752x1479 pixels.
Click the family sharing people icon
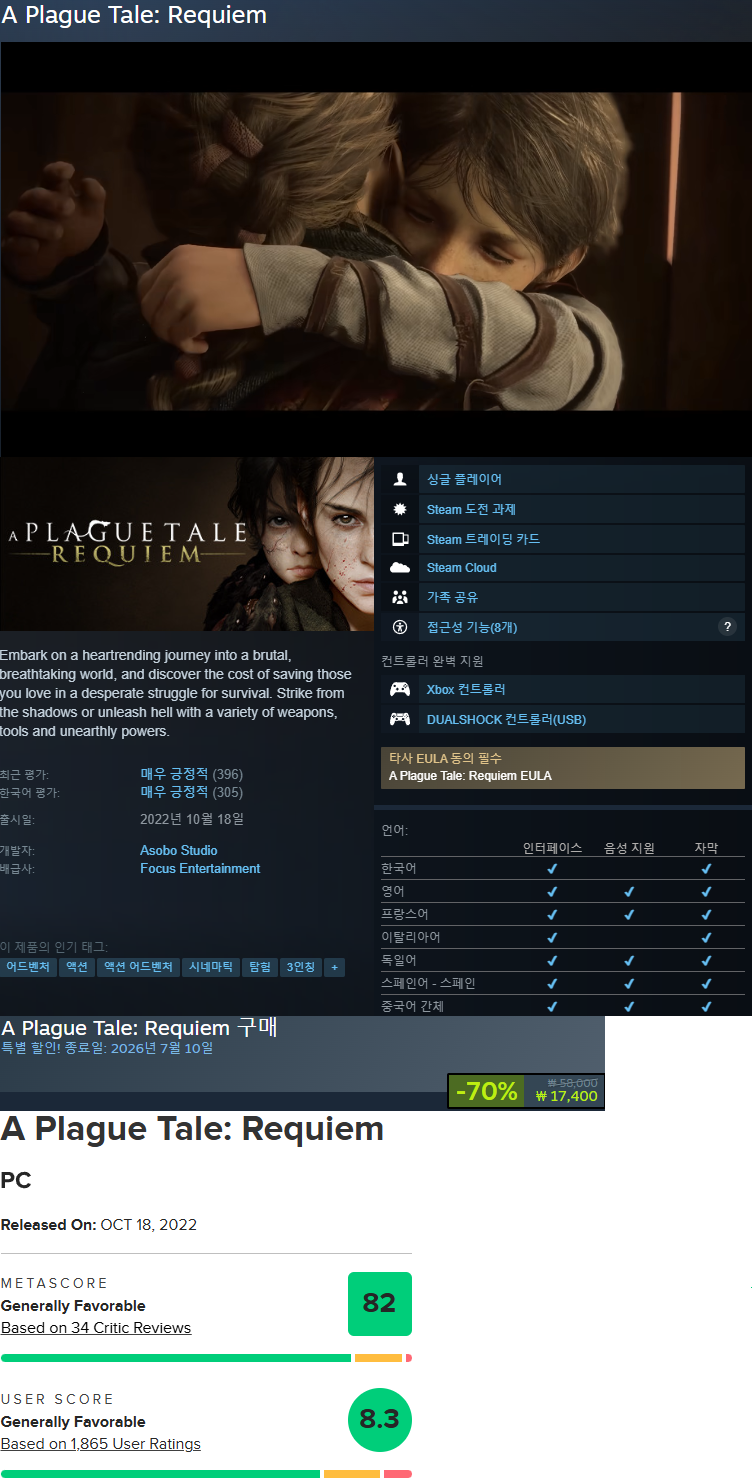point(400,597)
